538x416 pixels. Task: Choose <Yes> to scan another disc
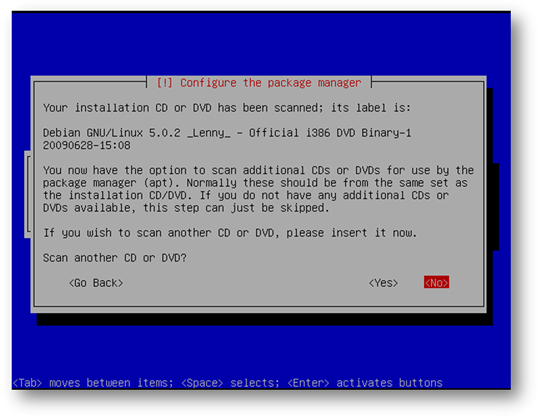[x=383, y=283]
